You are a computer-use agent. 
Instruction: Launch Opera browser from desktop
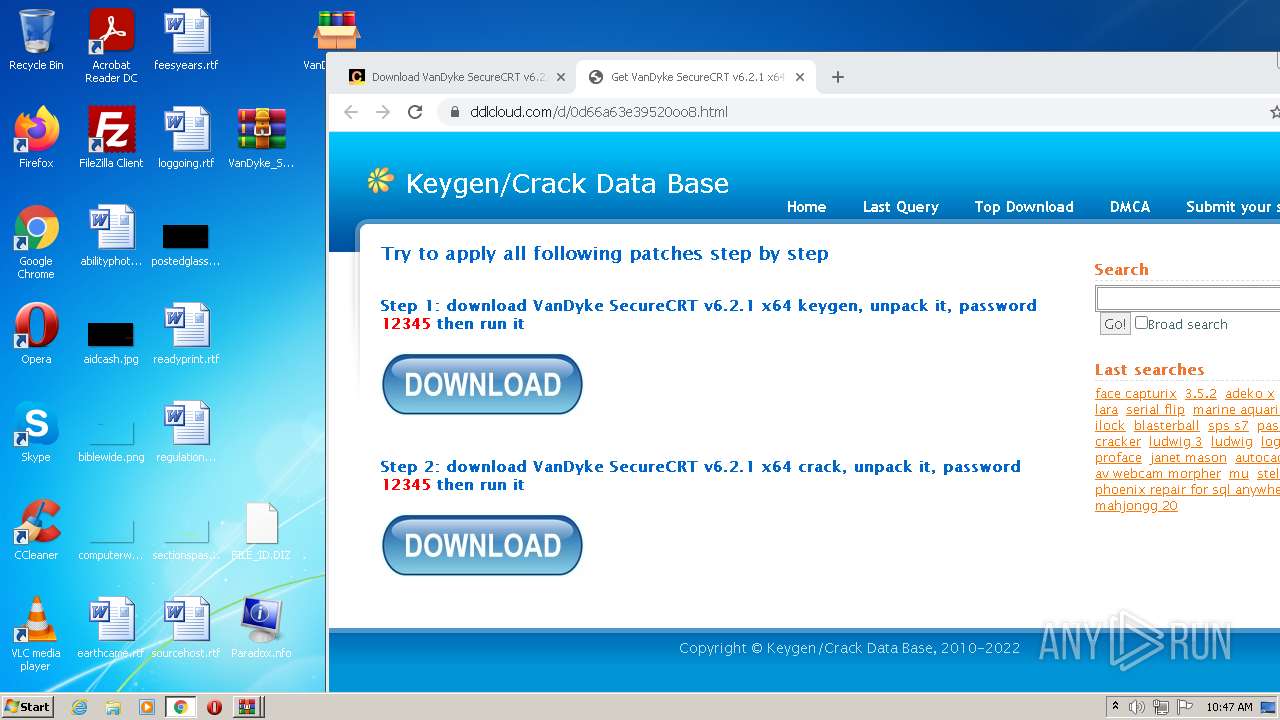click(36, 334)
